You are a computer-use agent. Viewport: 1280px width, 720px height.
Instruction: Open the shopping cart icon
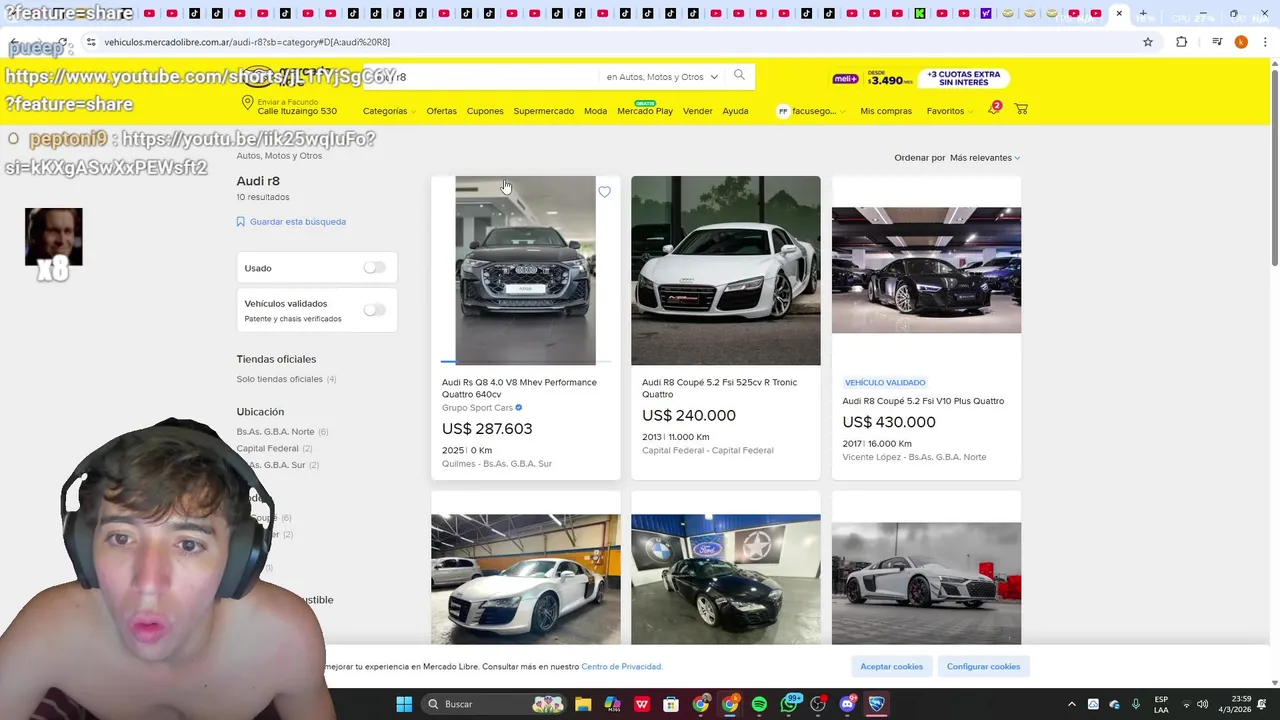(1021, 109)
